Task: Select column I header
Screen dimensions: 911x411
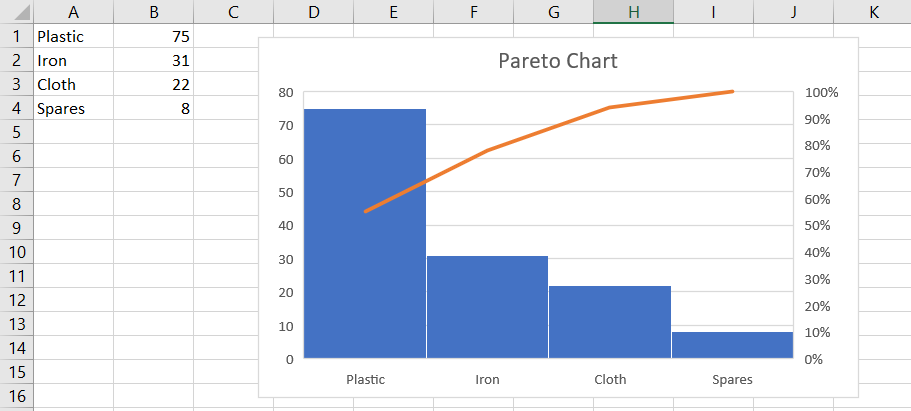Action: (x=713, y=12)
